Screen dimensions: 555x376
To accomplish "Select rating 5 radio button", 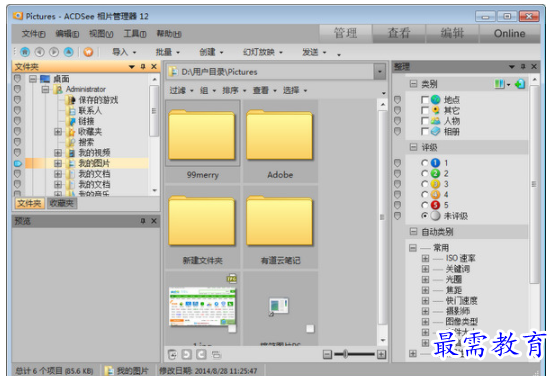I will (425, 205).
